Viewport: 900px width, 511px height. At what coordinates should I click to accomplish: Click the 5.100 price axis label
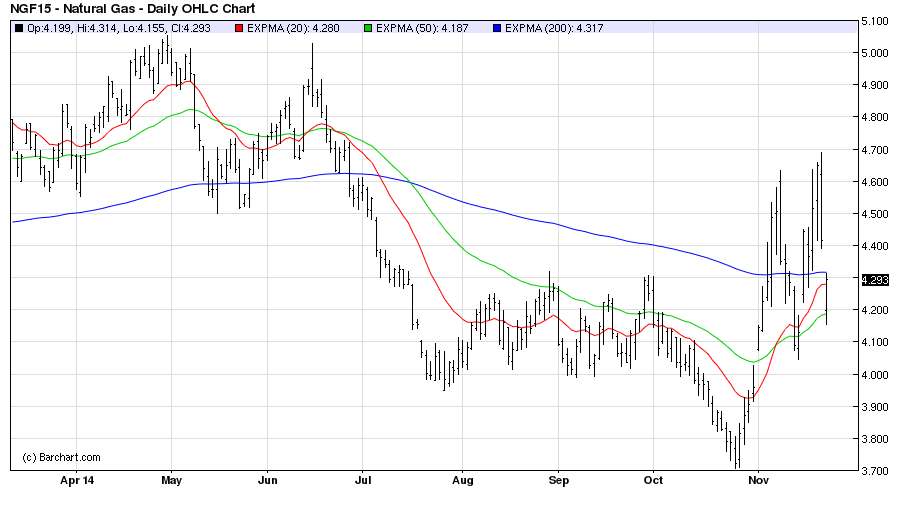coord(876,21)
